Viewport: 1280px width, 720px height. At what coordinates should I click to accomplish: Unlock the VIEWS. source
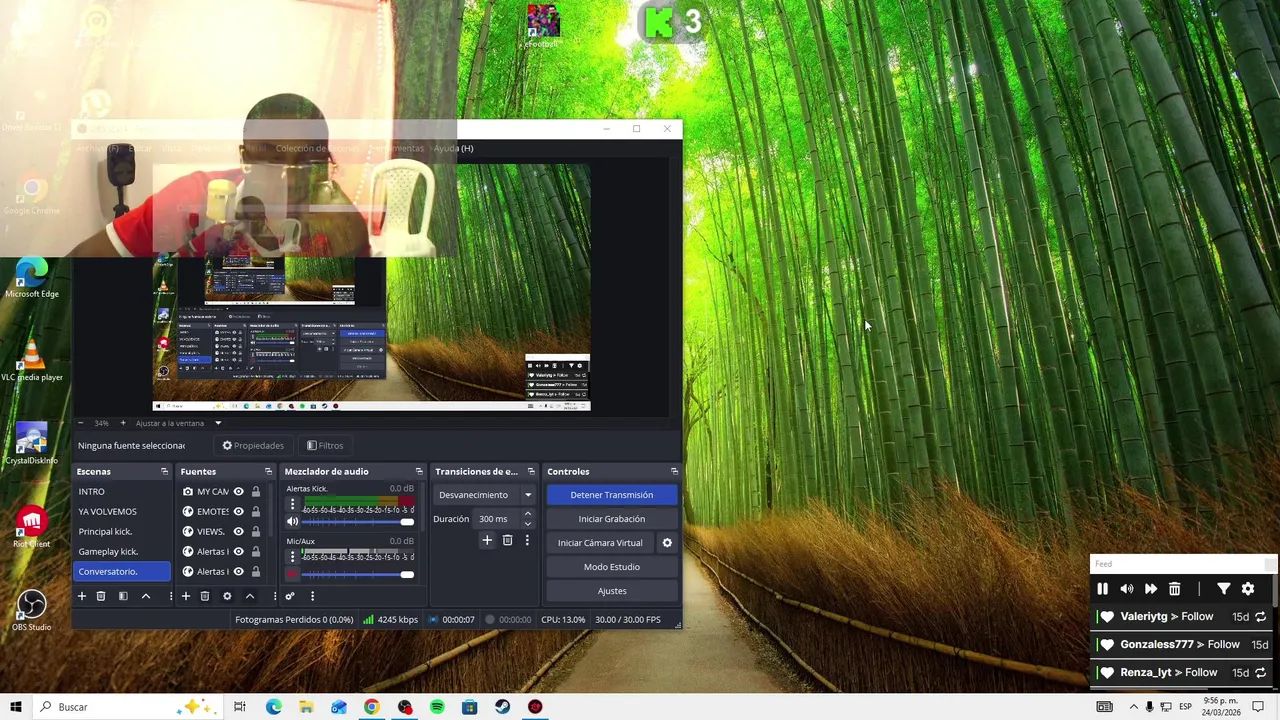click(x=256, y=532)
